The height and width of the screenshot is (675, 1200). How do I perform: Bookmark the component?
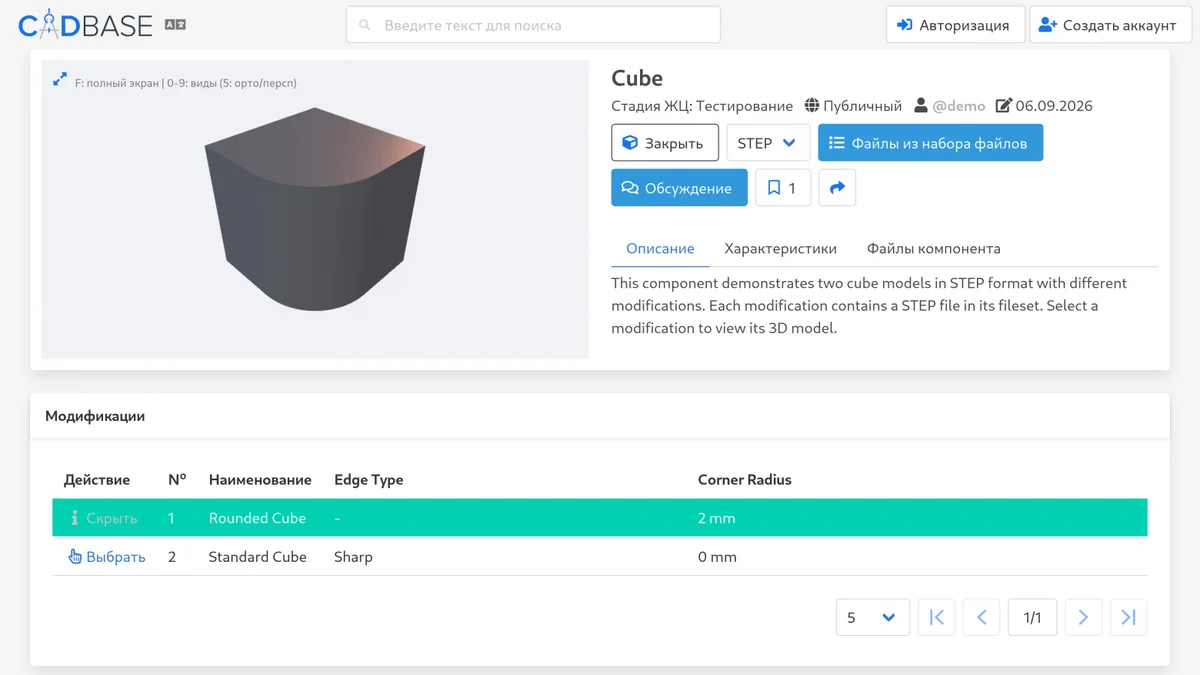tap(783, 188)
